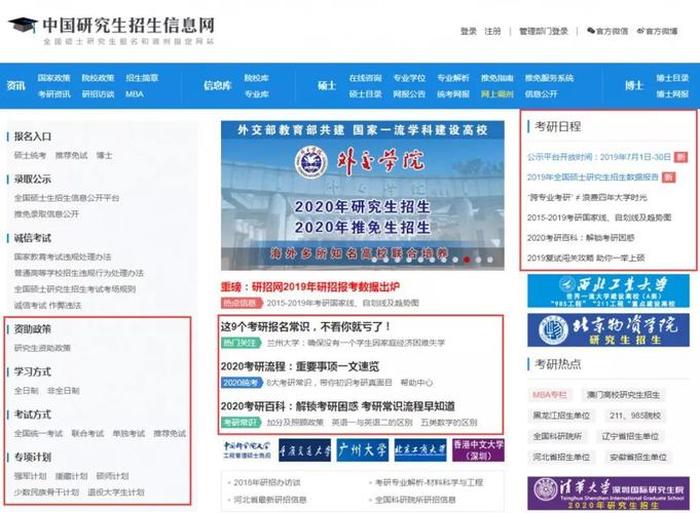The height and width of the screenshot is (513, 700).
Task: Select 院校库 under 信息库
Action: 256,78
